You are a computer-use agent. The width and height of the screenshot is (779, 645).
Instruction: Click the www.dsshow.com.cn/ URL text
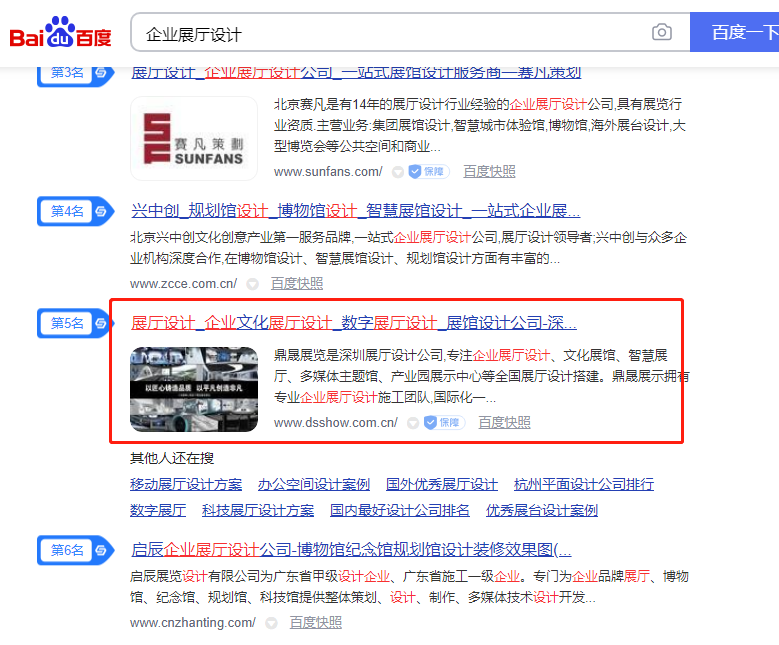coord(335,423)
